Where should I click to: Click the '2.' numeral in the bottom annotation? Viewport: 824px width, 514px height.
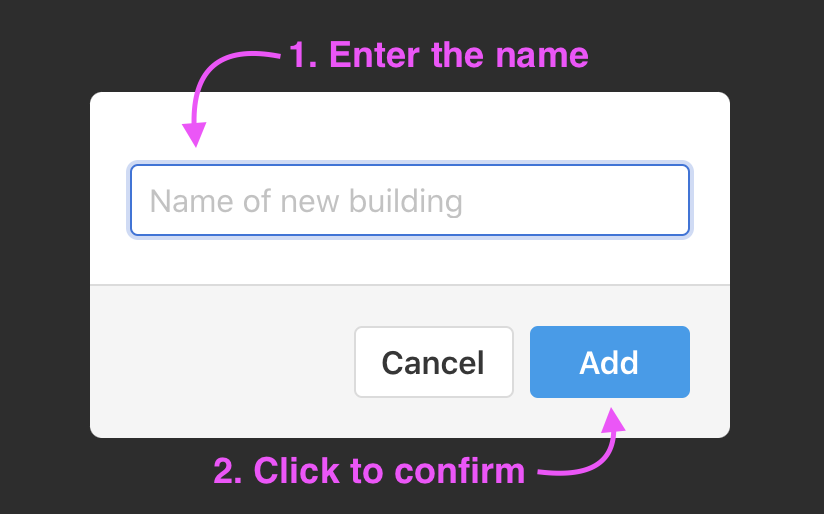click(x=228, y=471)
